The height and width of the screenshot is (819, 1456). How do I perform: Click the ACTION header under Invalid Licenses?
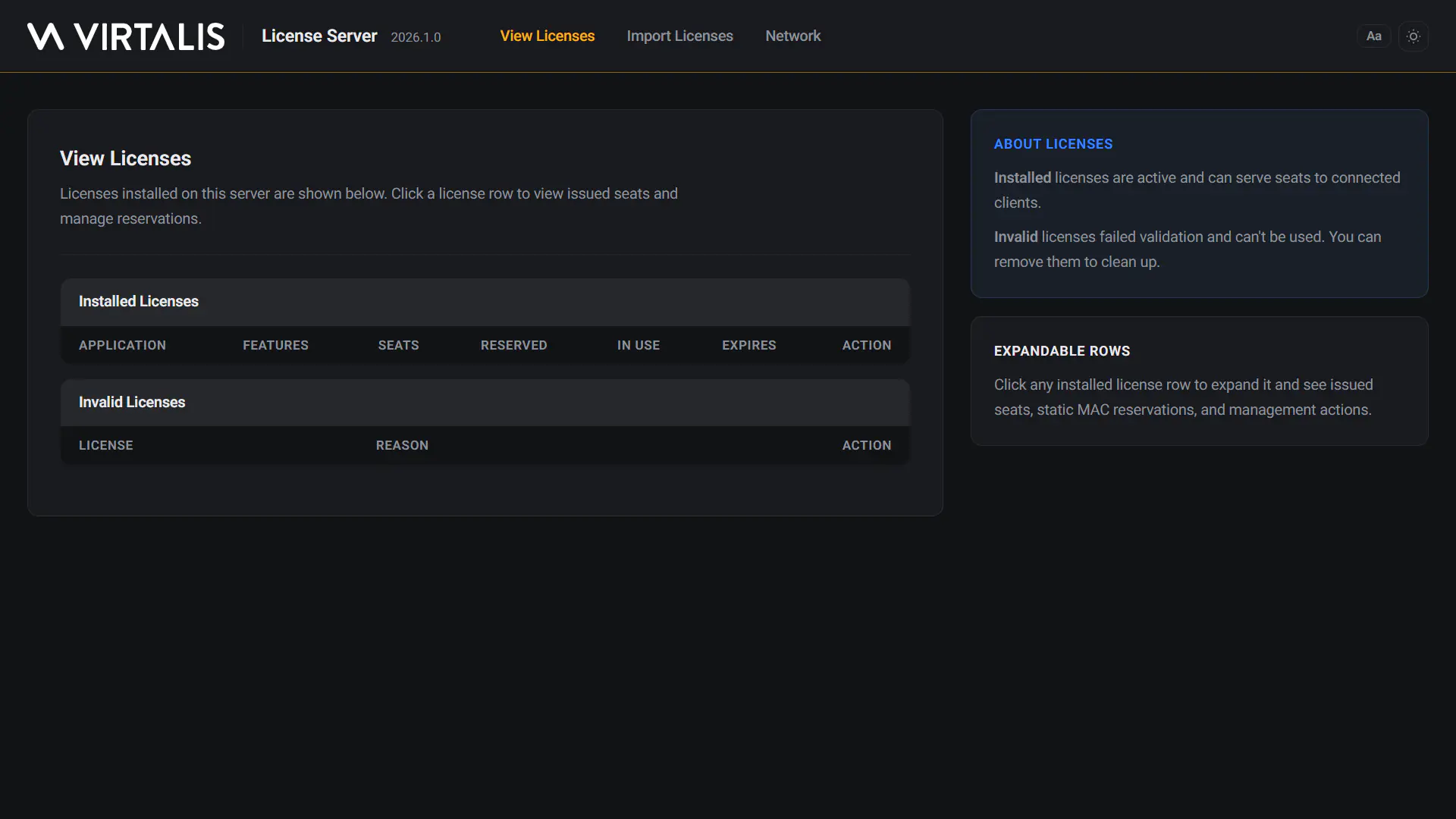point(866,445)
